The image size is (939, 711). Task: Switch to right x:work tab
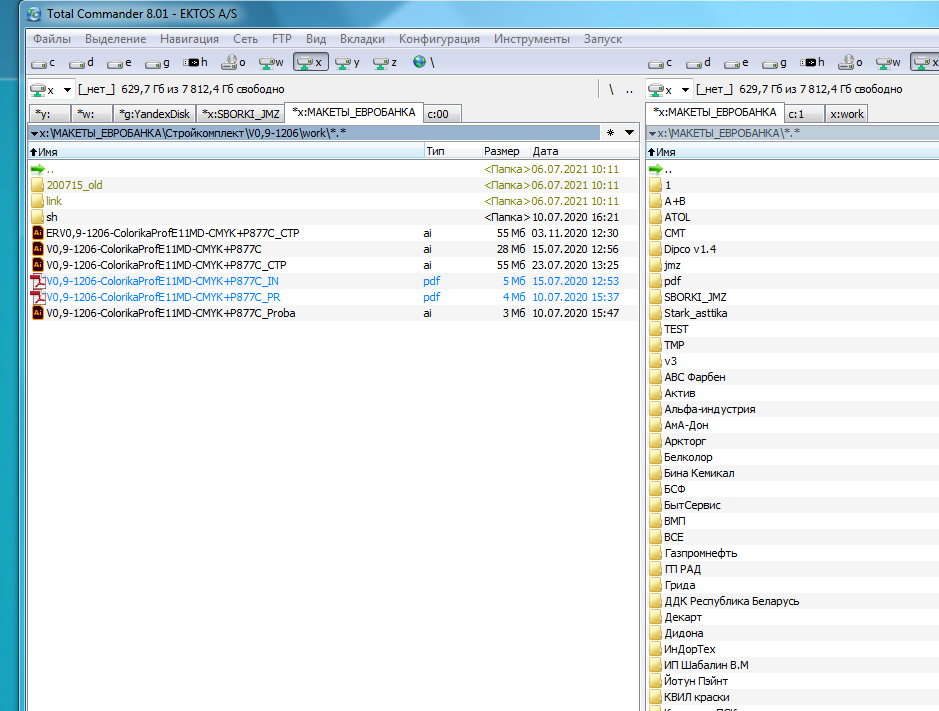click(x=846, y=114)
